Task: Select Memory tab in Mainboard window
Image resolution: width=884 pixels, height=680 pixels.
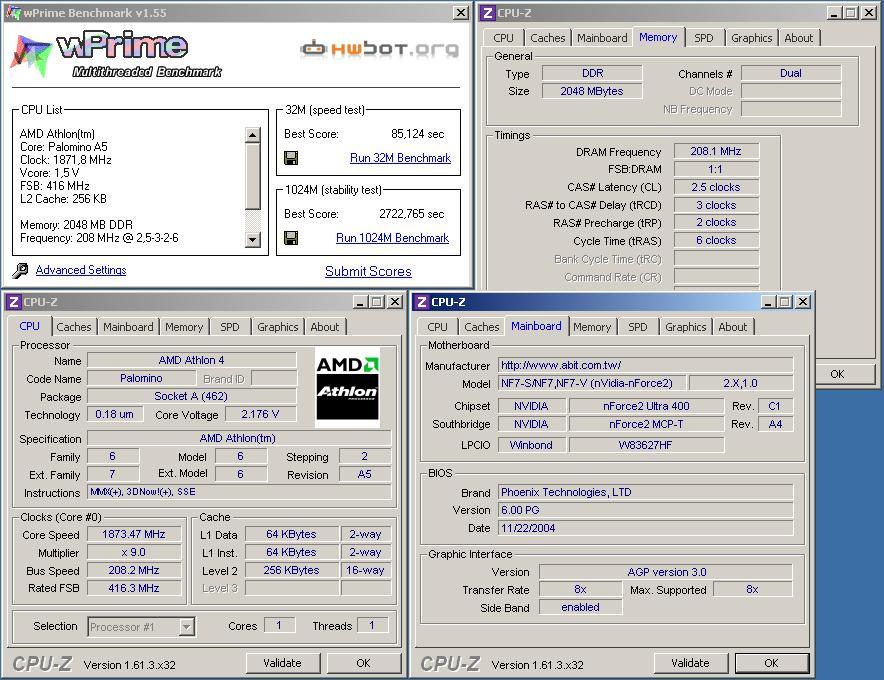Action: (592, 327)
